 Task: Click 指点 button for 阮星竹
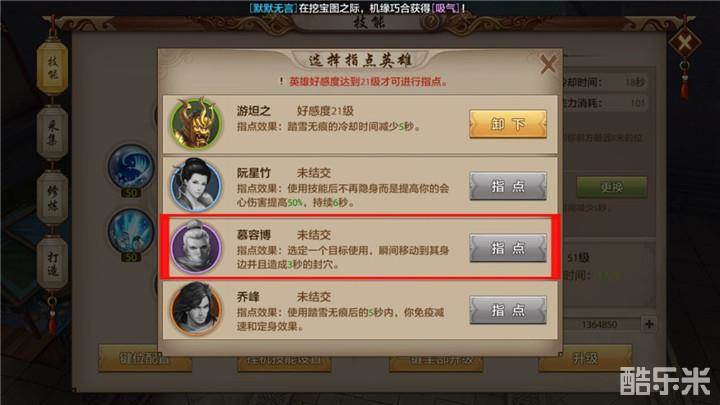pos(508,186)
